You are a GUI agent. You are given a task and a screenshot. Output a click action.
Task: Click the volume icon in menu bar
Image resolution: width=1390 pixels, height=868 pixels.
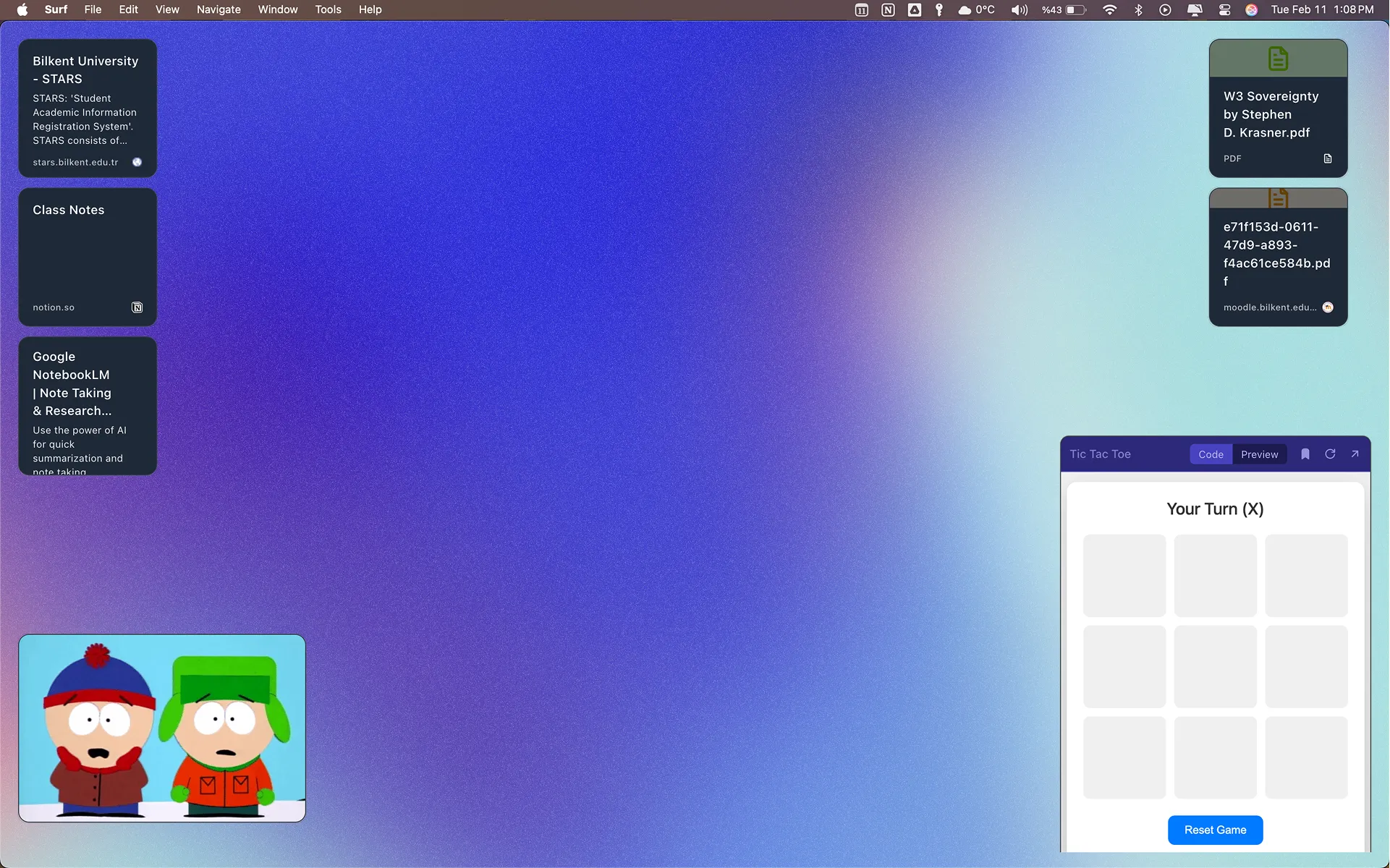click(1020, 9)
